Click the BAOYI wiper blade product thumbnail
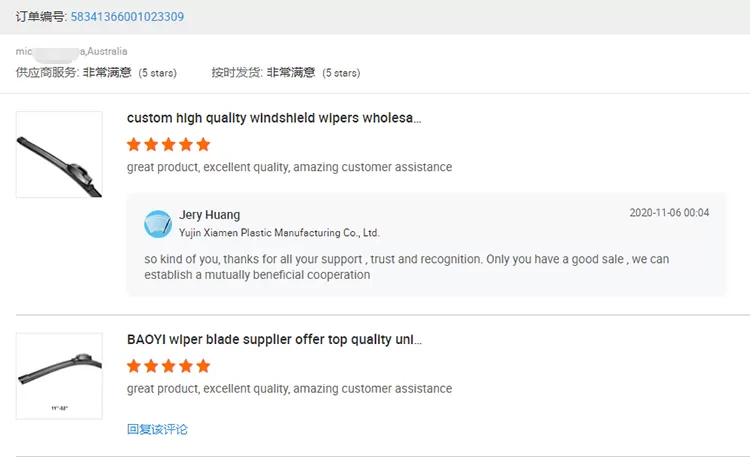 (59, 376)
